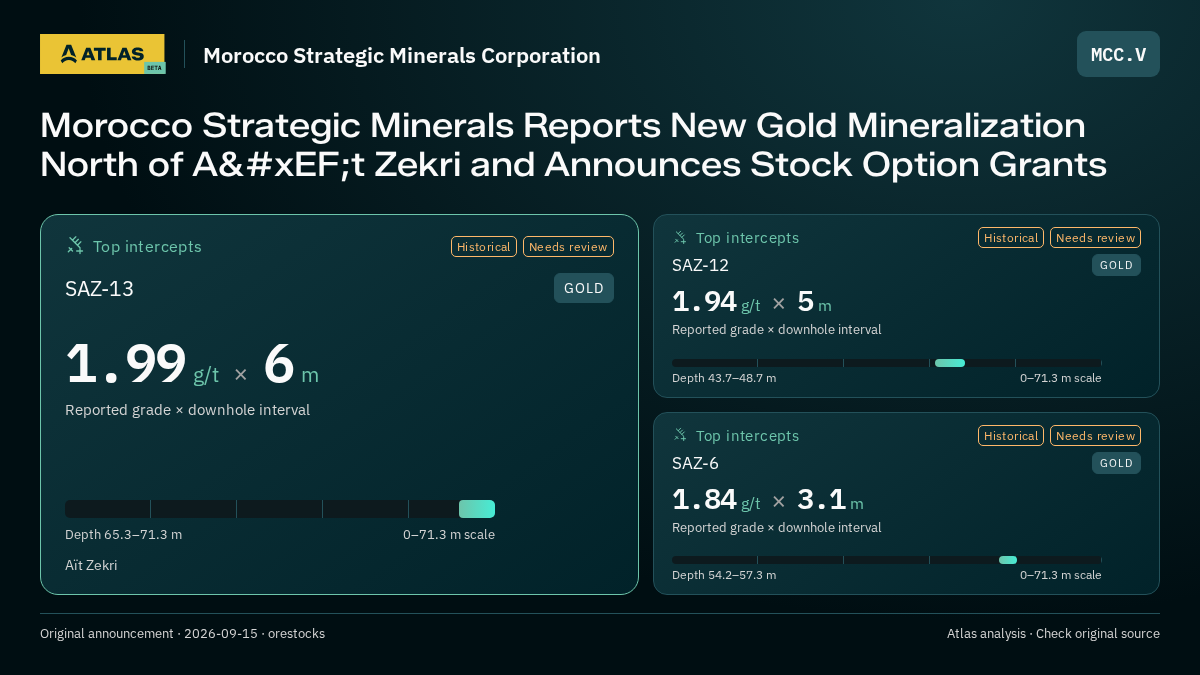This screenshot has height=675, width=1200.
Task: Click the SAZ-12 hole name
Action: pos(700,265)
